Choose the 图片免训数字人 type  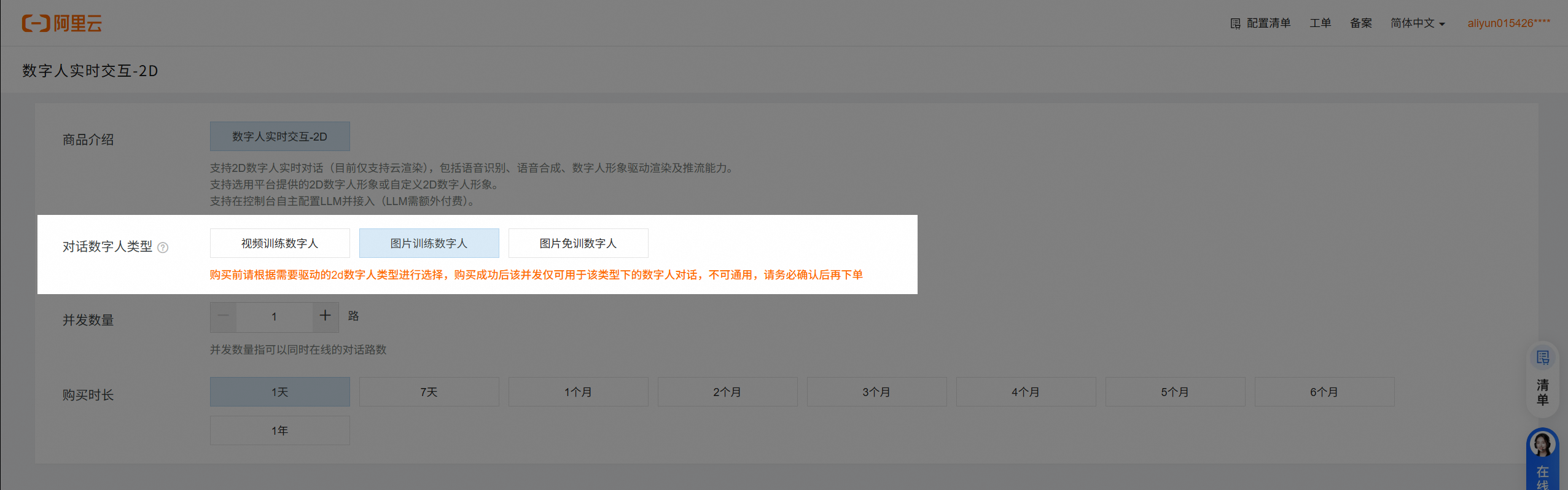coord(579,243)
